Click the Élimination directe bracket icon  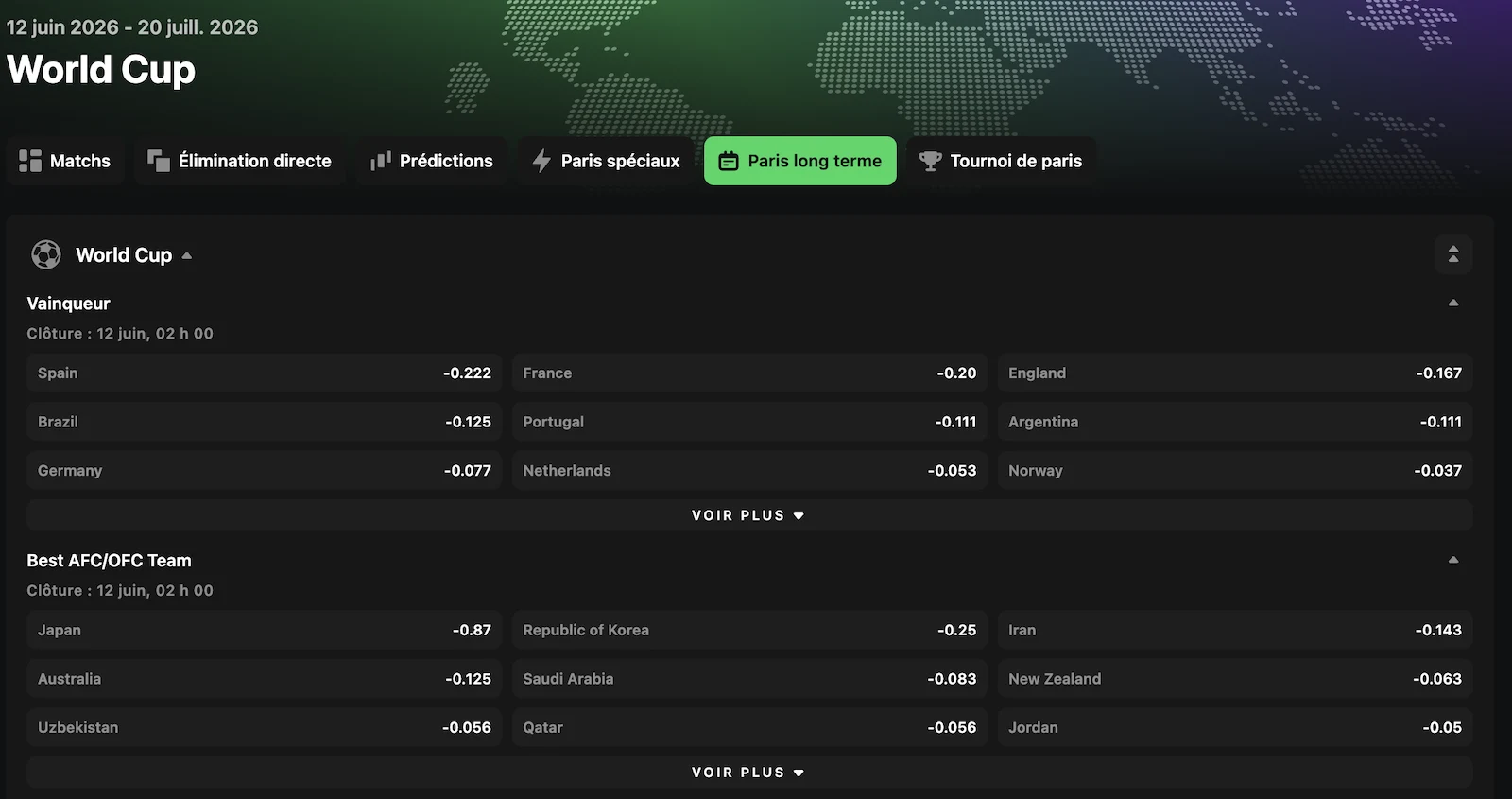[159, 161]
